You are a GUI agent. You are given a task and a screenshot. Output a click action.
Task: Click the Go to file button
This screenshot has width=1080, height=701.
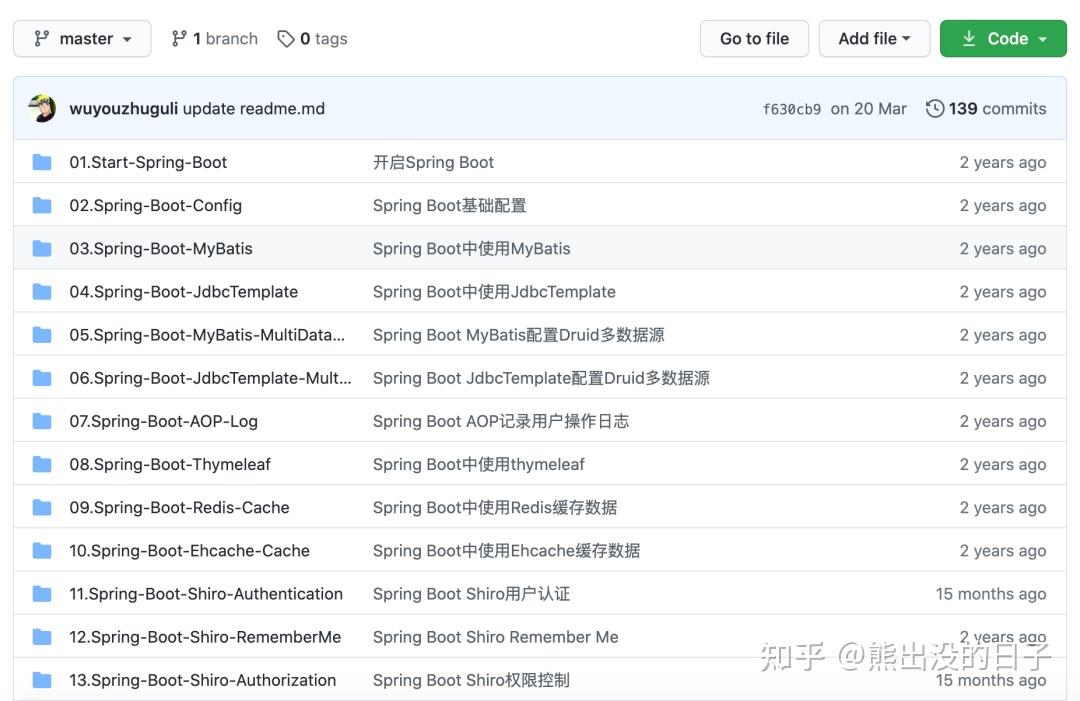[754, 38]
